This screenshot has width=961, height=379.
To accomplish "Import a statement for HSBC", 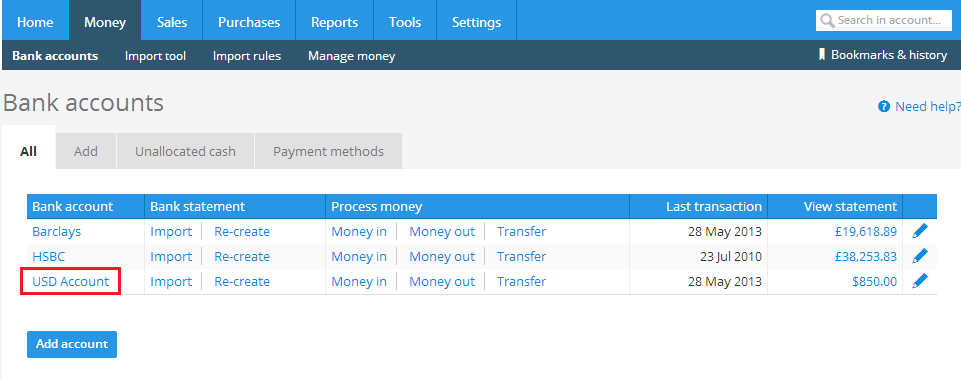I will [x=171, y=256].
